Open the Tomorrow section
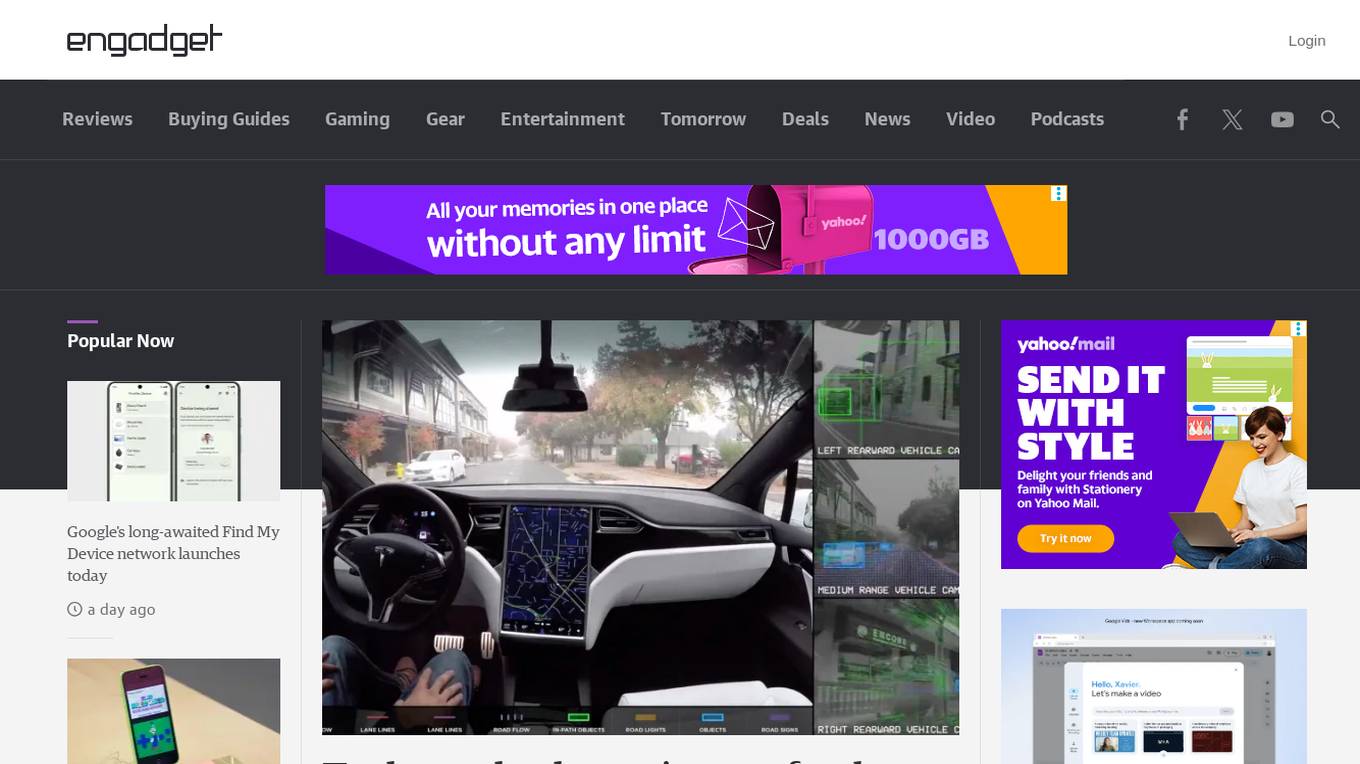The width and height of the screenshot is (1360, 764). (x=703, y=119)
